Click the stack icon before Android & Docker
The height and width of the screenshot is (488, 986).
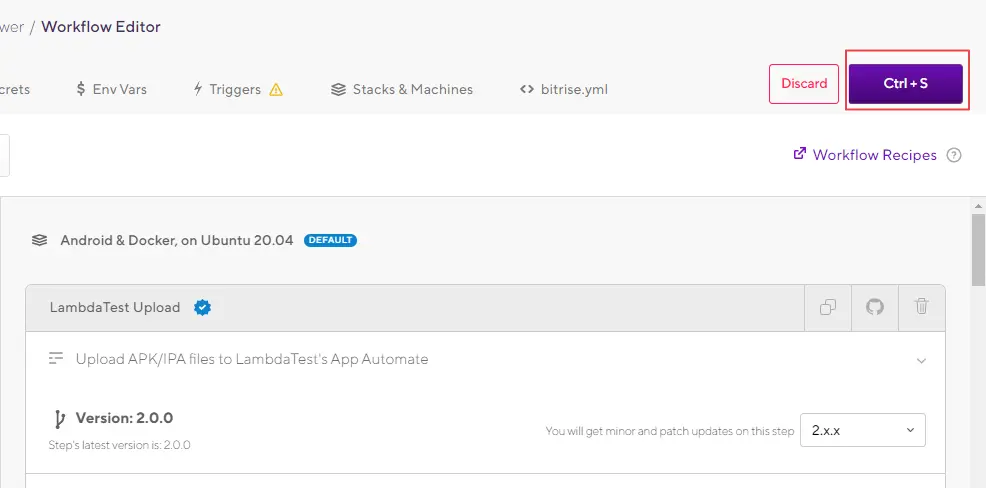40,240
